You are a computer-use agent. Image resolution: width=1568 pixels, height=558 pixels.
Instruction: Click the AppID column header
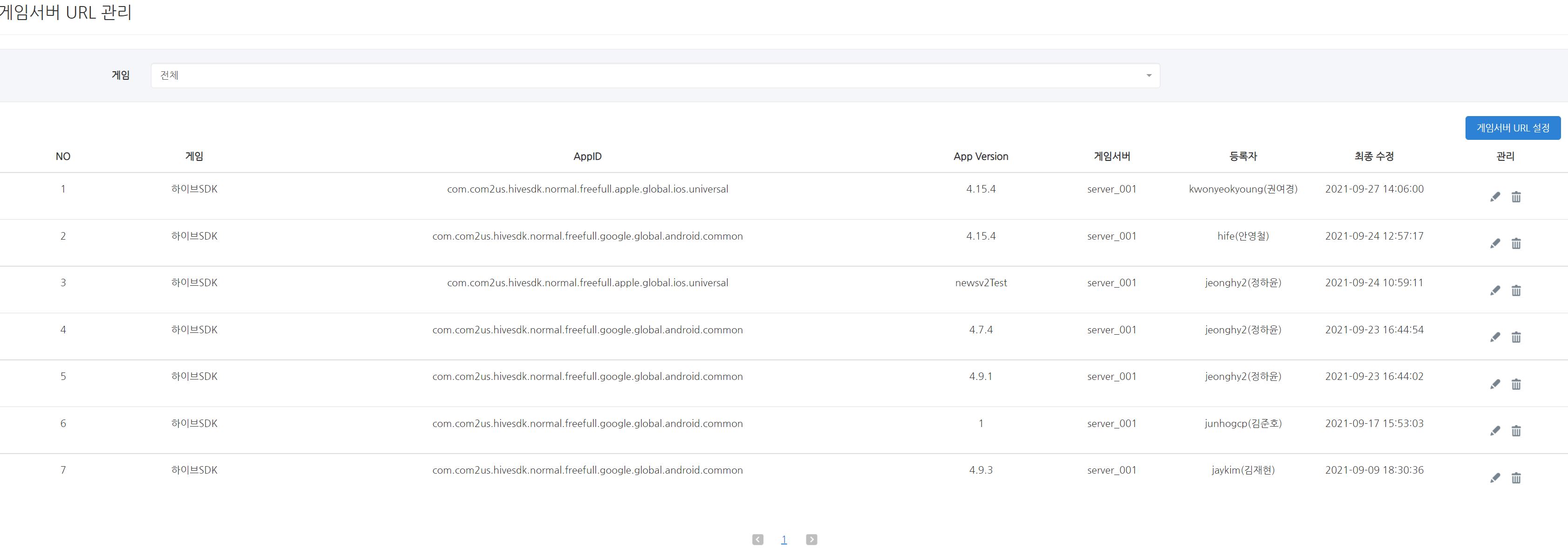click(x=587, y=157)
